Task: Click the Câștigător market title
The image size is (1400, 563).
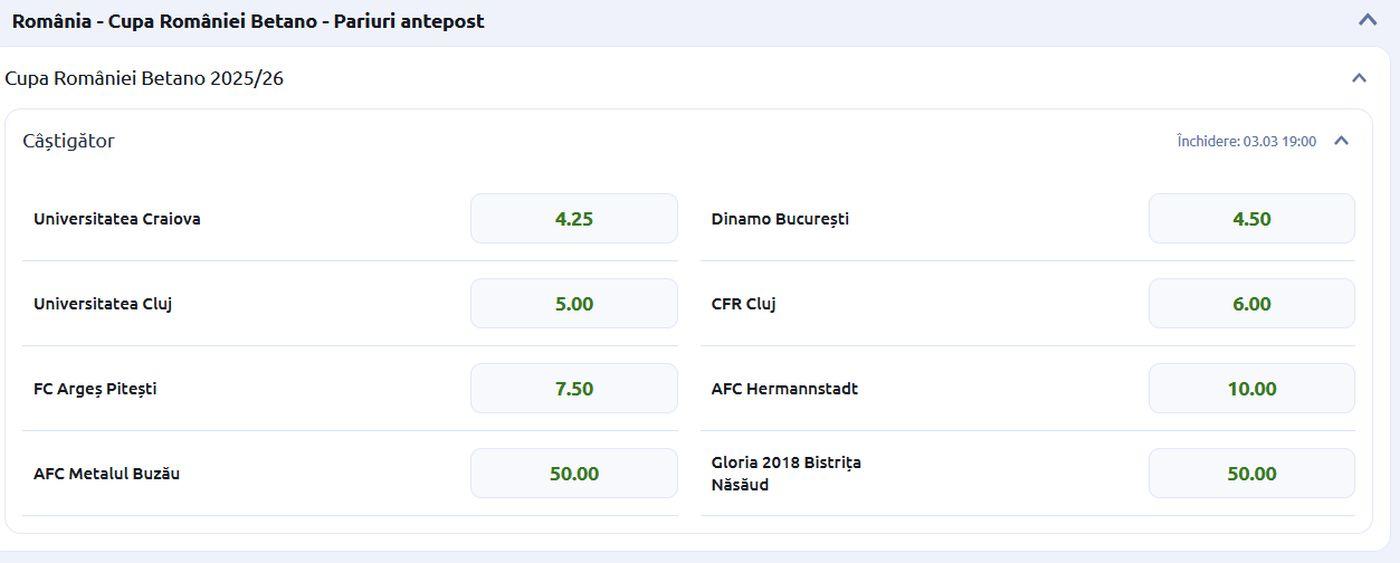Action: tap(68, 141)
